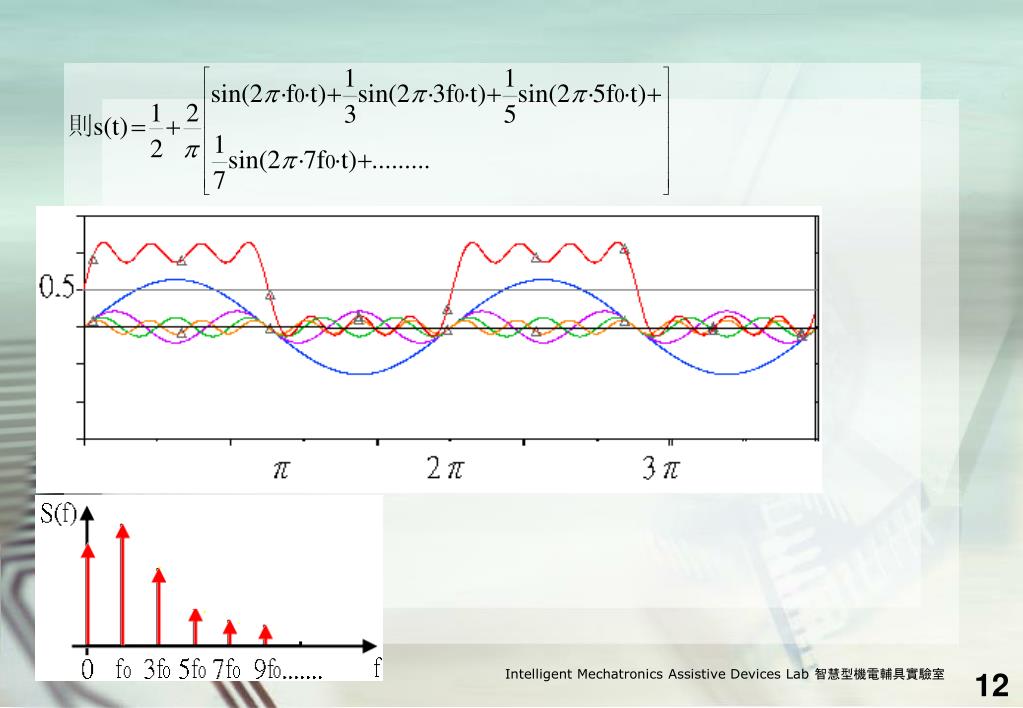Click the slide number 12
Viewport: 1023px width, 708px height.
pos(992,686)
